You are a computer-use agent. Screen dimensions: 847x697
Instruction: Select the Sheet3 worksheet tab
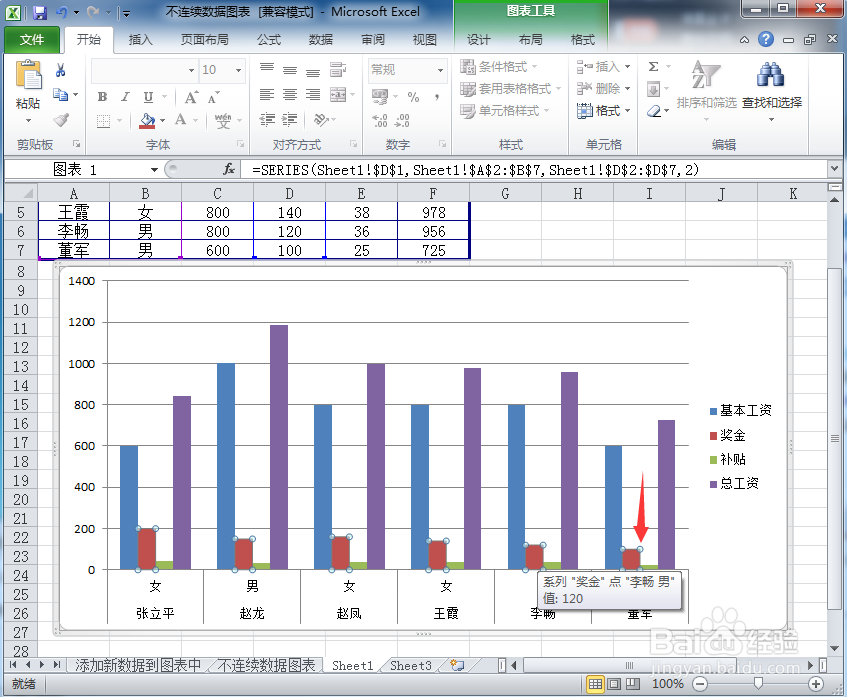click(411, 666)
